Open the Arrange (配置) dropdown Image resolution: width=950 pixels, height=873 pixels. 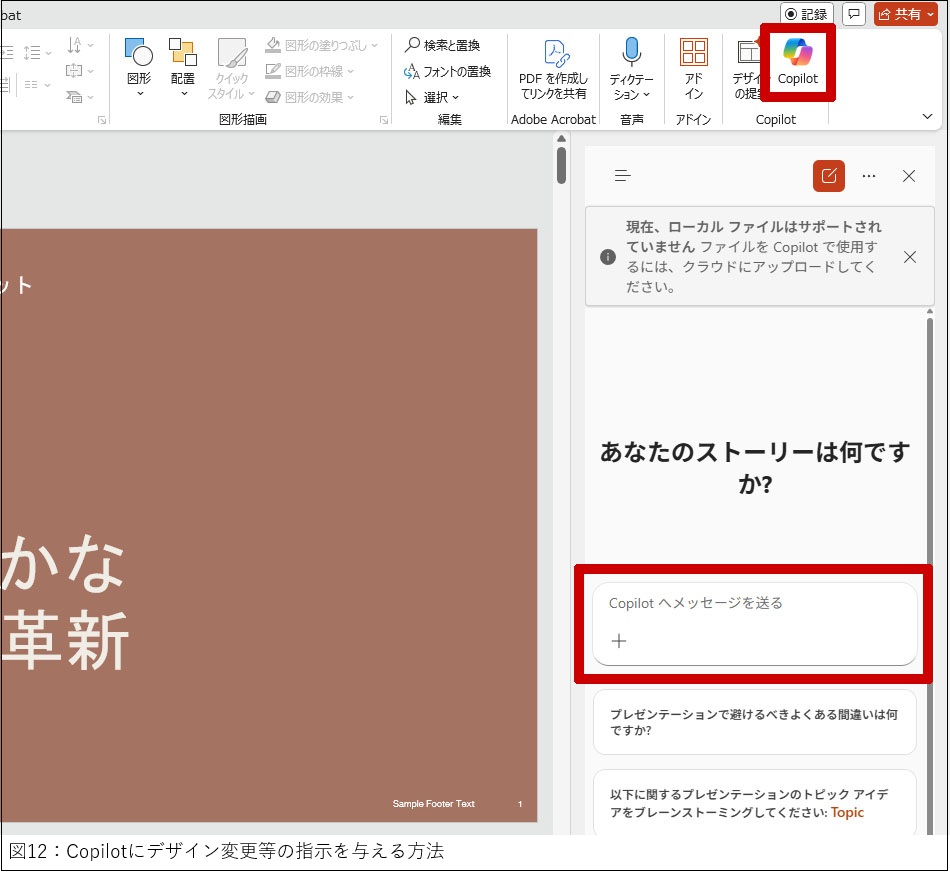coord(183,69)
